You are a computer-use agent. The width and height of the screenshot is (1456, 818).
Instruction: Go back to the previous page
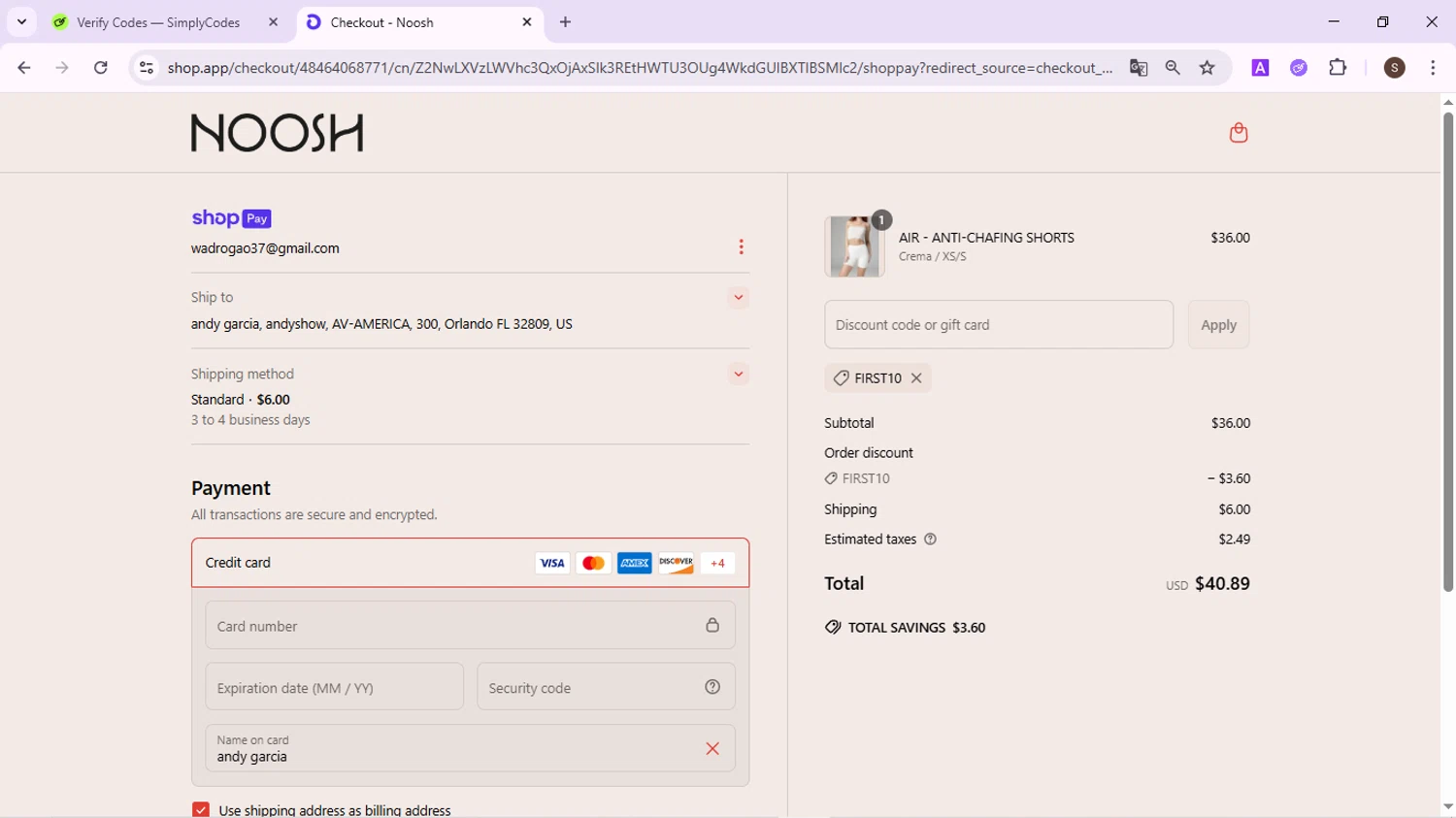24,68
